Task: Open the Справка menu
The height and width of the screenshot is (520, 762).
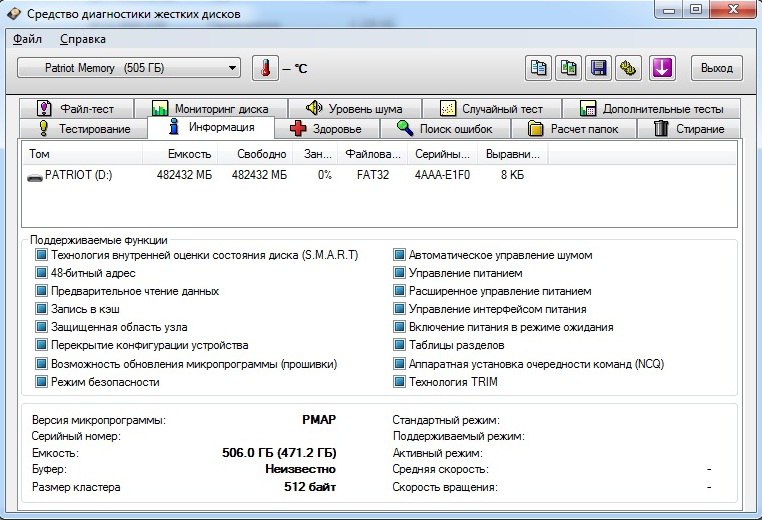Action: [x=82, y=39]
